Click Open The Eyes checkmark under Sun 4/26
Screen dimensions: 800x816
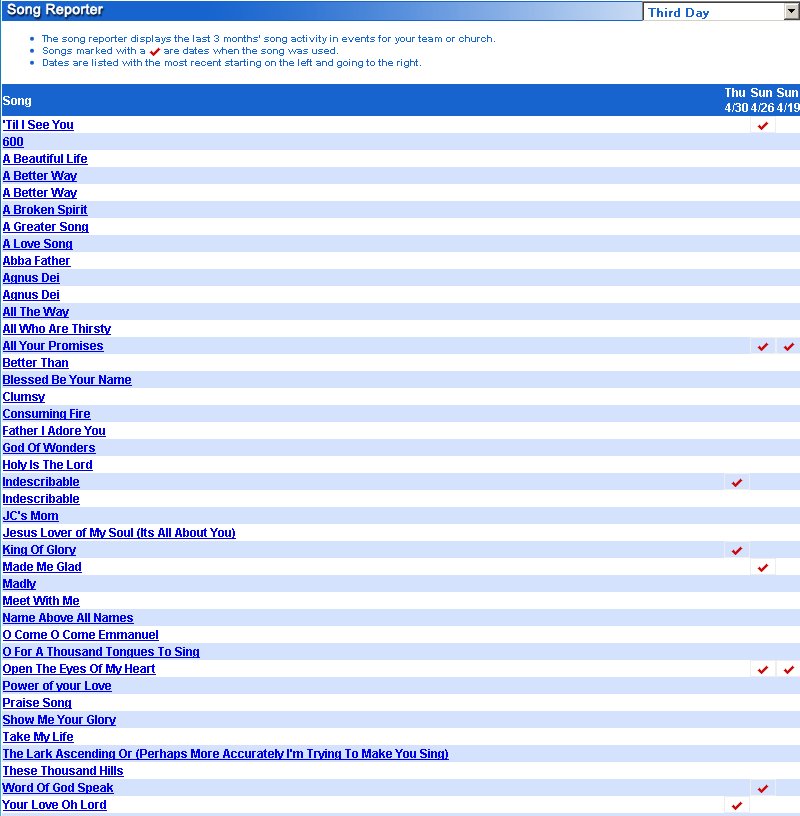[x=763, y=670]
